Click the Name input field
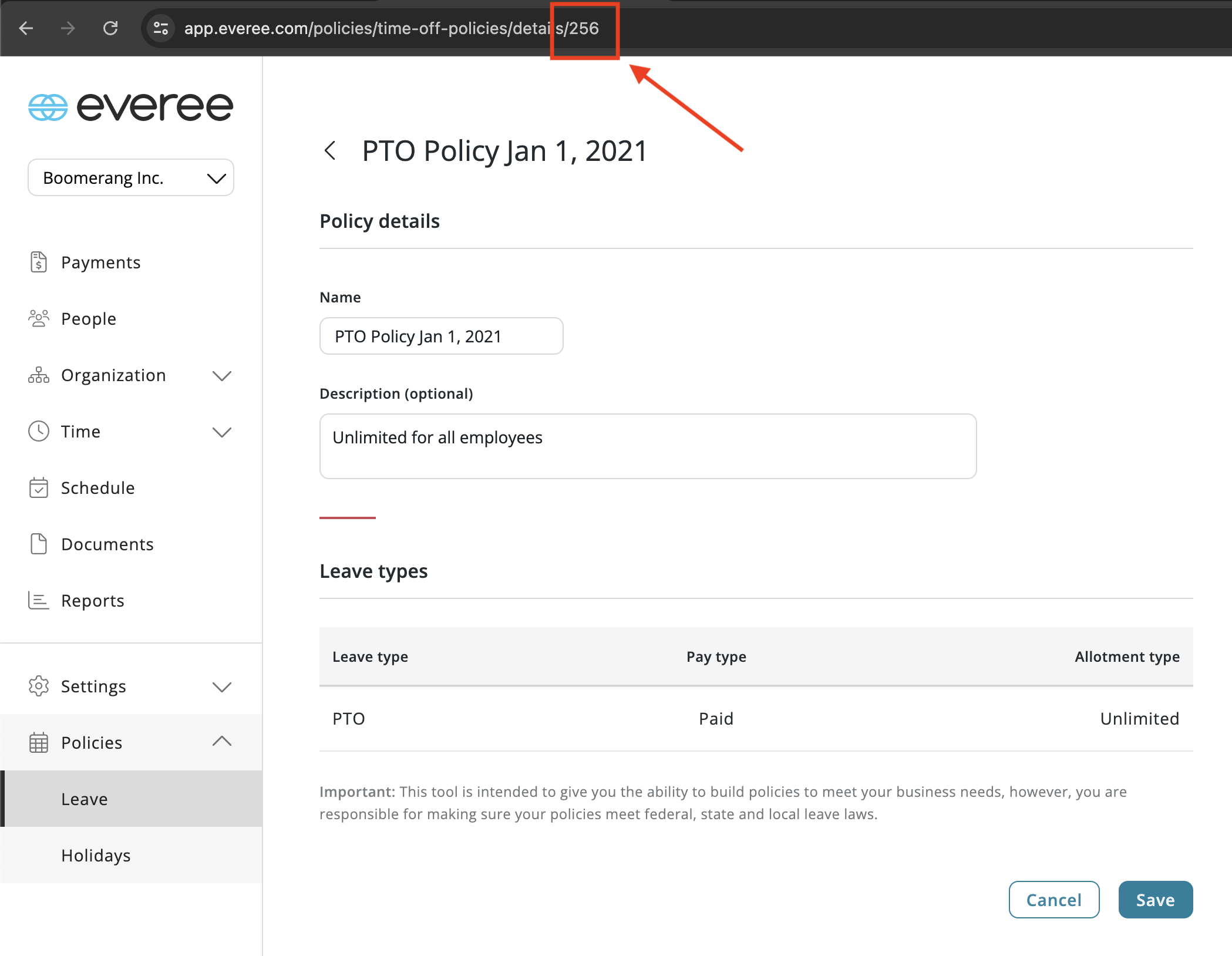The image size is (1232, 956). [x=443, y=335]
